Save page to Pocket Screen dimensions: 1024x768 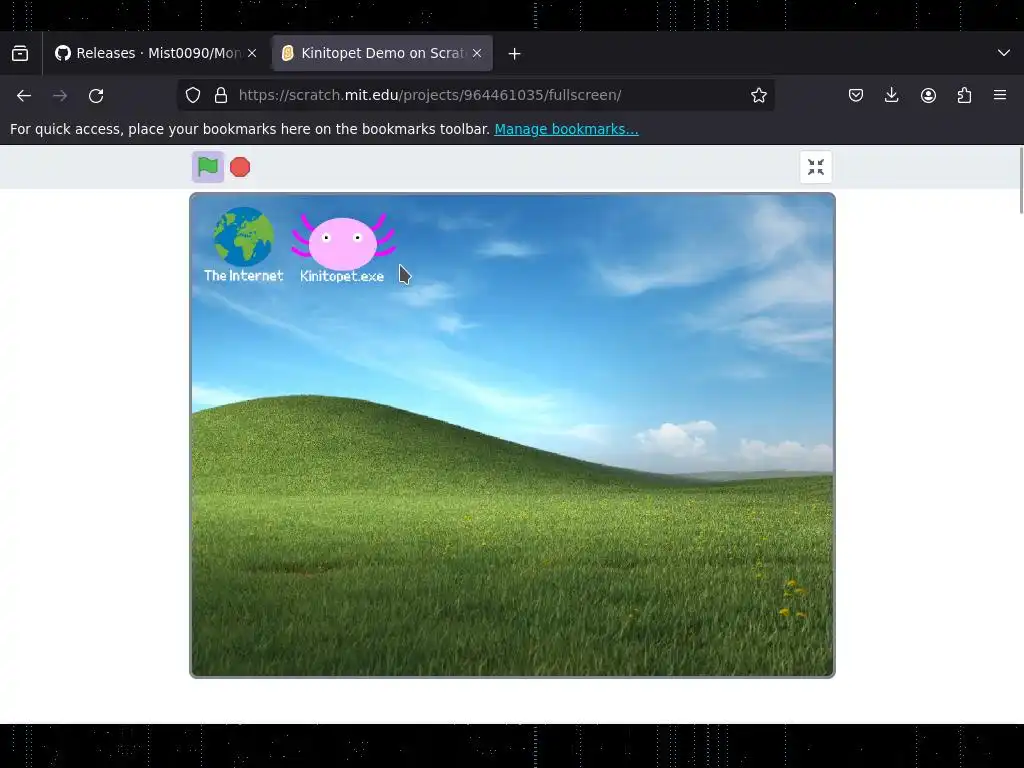click(x=856, y=95)
